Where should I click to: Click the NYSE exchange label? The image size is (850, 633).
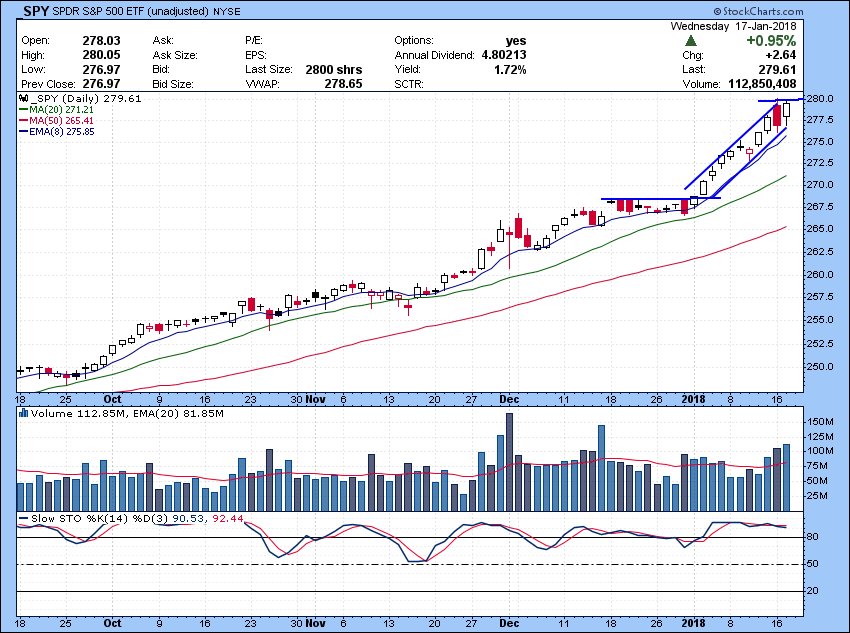pyautogui.click(x=227, y=11)
